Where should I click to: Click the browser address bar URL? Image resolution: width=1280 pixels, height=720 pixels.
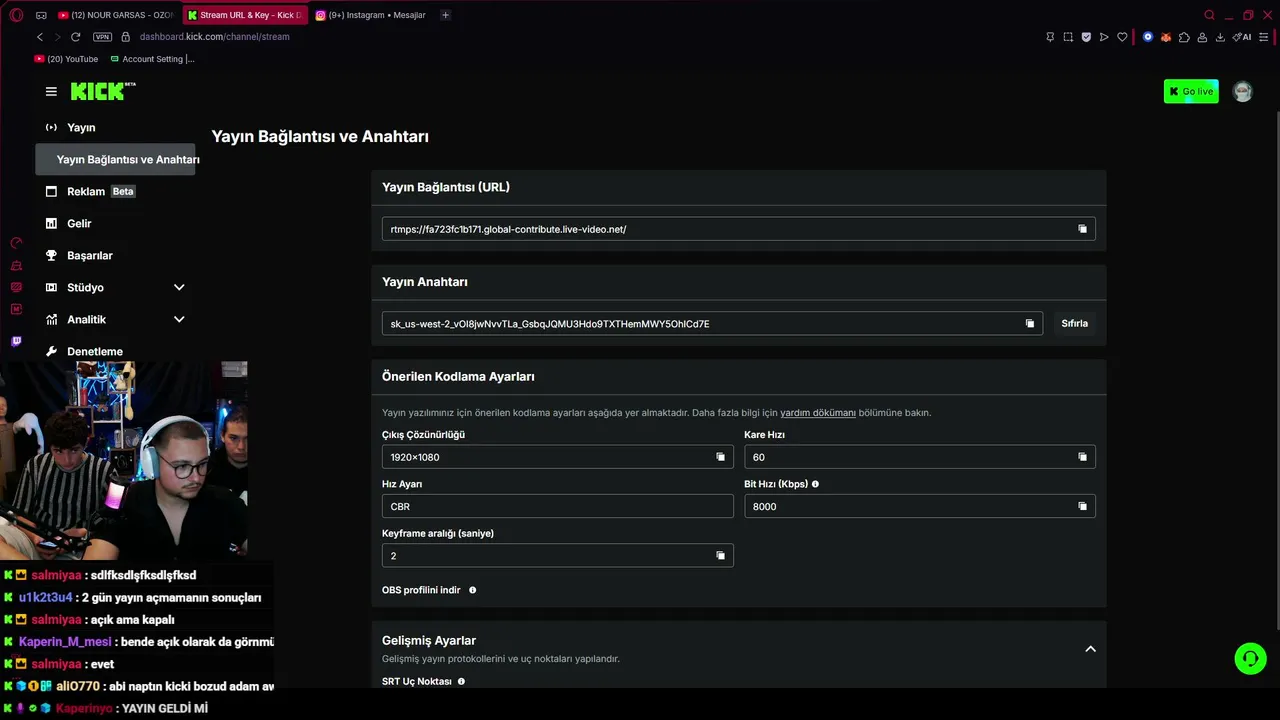tap(214, 37)
